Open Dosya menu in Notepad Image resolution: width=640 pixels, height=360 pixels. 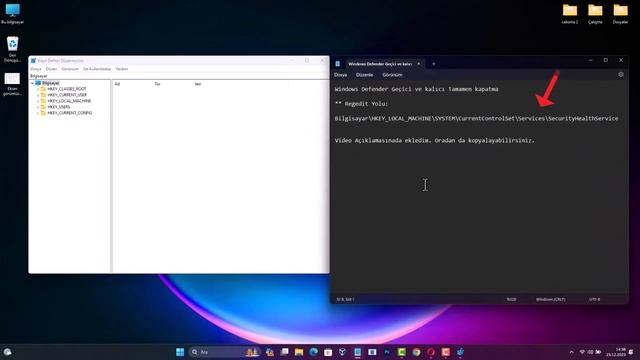click(340, 75)
